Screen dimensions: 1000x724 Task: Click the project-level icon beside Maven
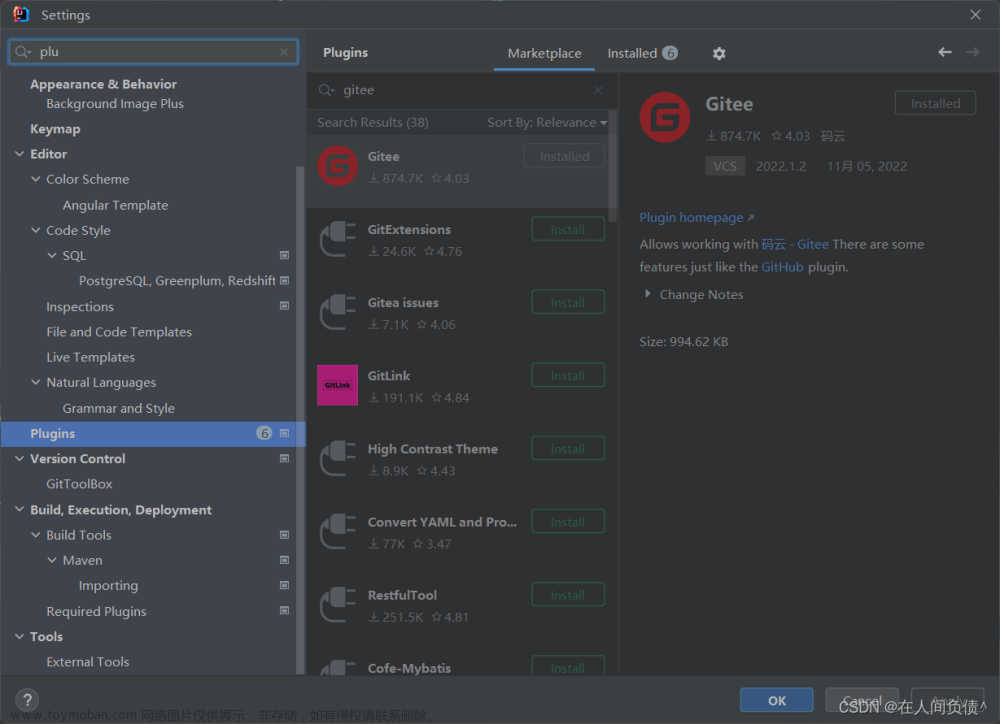tap(284, 560)
